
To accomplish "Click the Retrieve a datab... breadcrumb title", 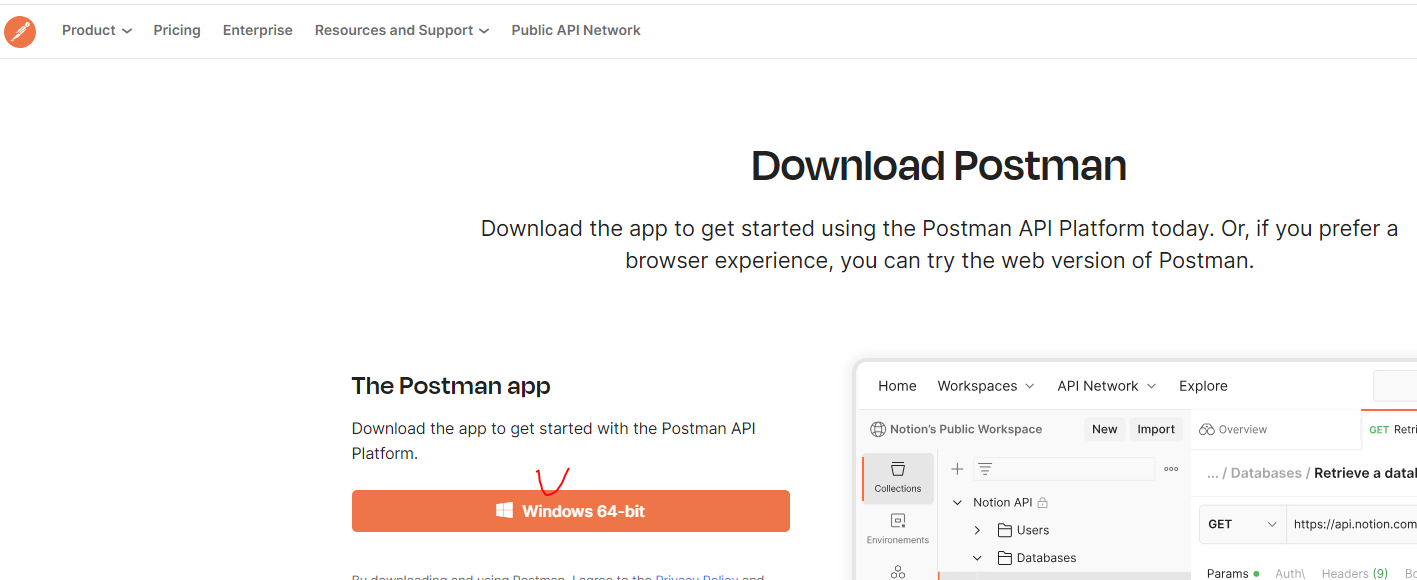I will click(1365, 473).
